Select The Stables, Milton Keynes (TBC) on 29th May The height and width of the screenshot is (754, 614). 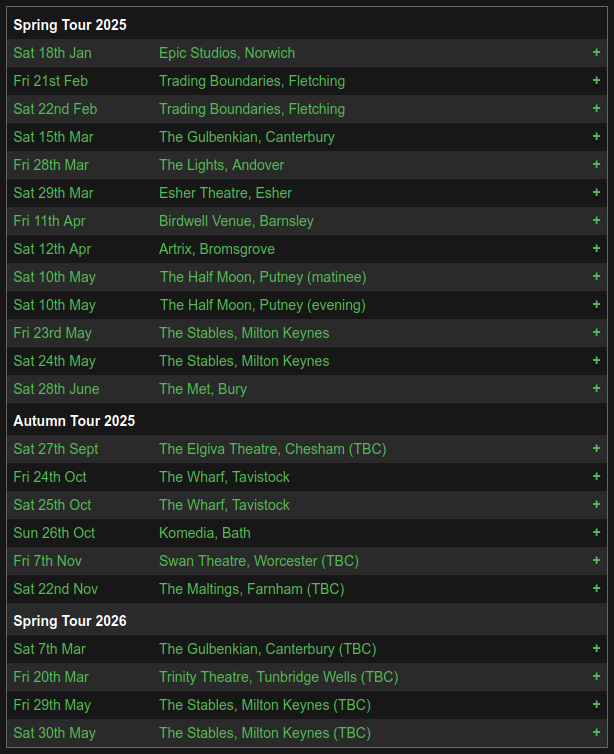click(265, 704)
